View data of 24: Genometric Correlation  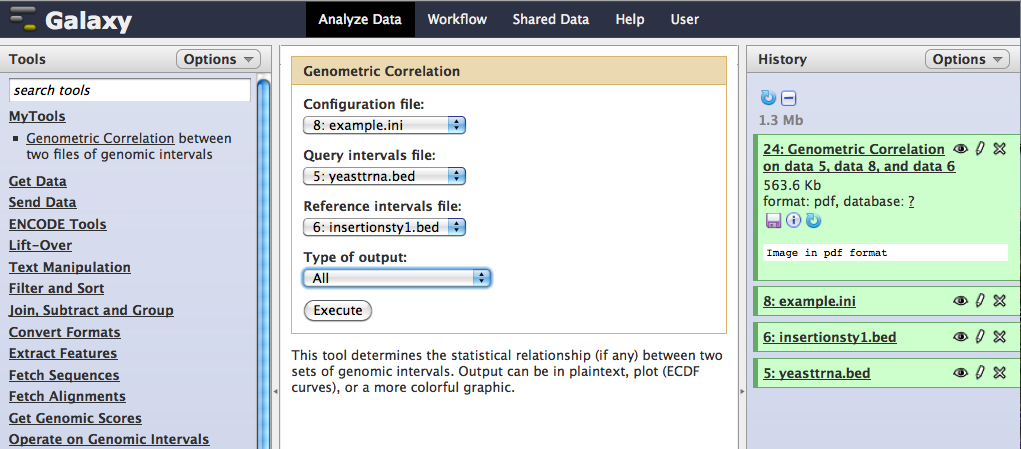coord(961,149)
